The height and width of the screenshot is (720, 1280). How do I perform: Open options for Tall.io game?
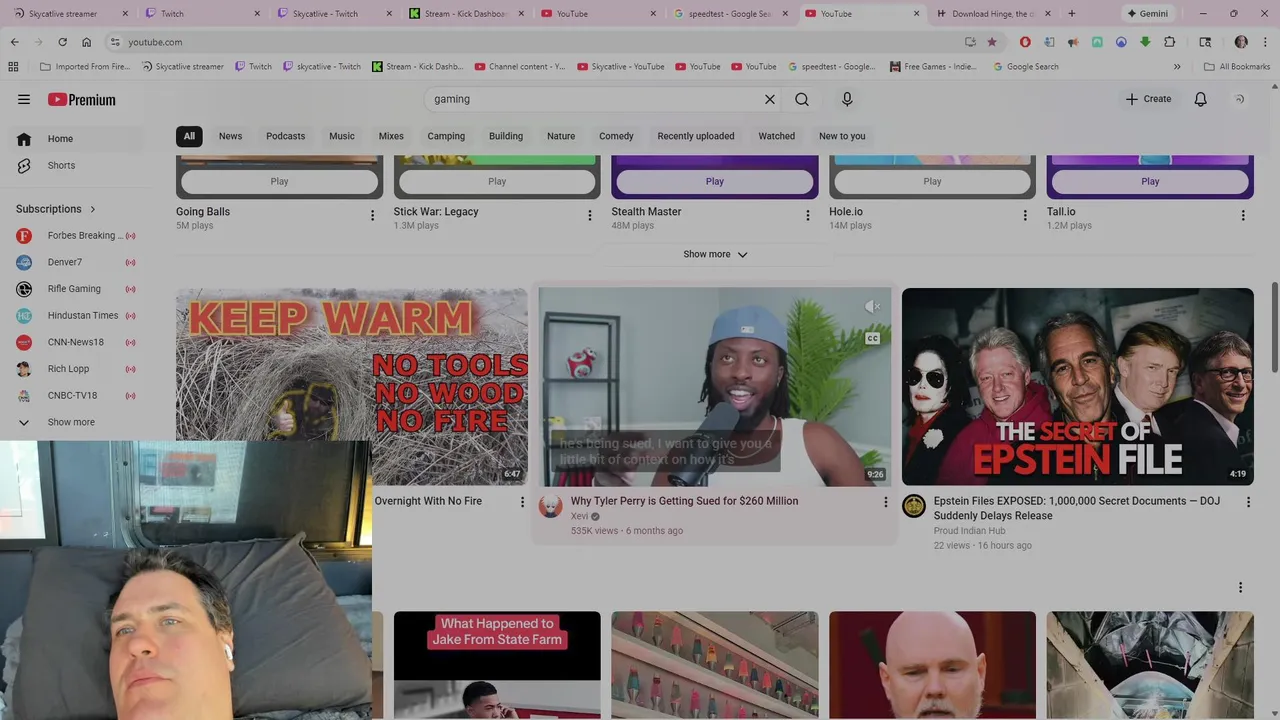click(x=1243, y=215)
